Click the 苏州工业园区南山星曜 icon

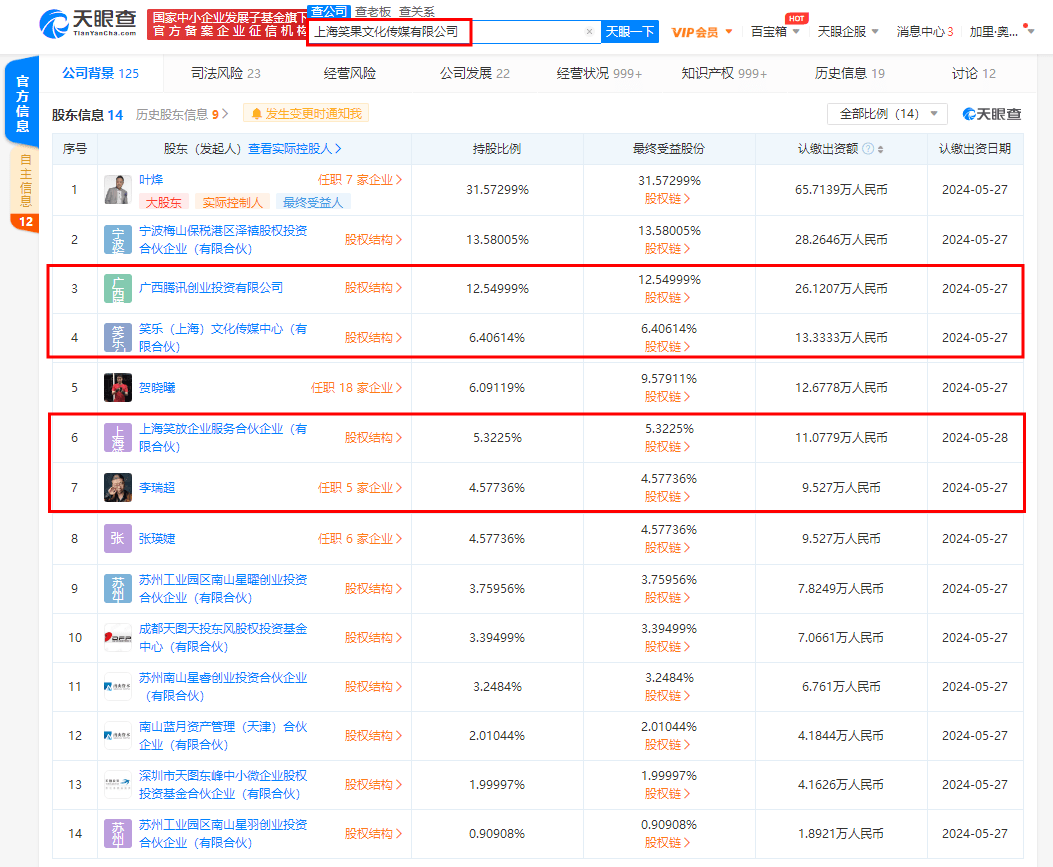tap(118, 589)
